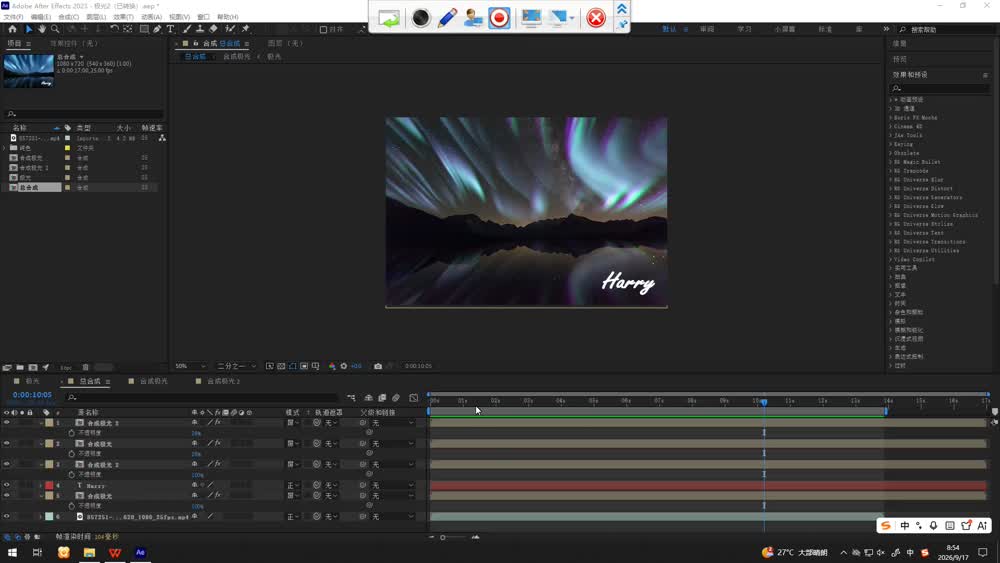
Task: Switch to the 合成极光 2 timeline tab
Action: tap(223, 381)
